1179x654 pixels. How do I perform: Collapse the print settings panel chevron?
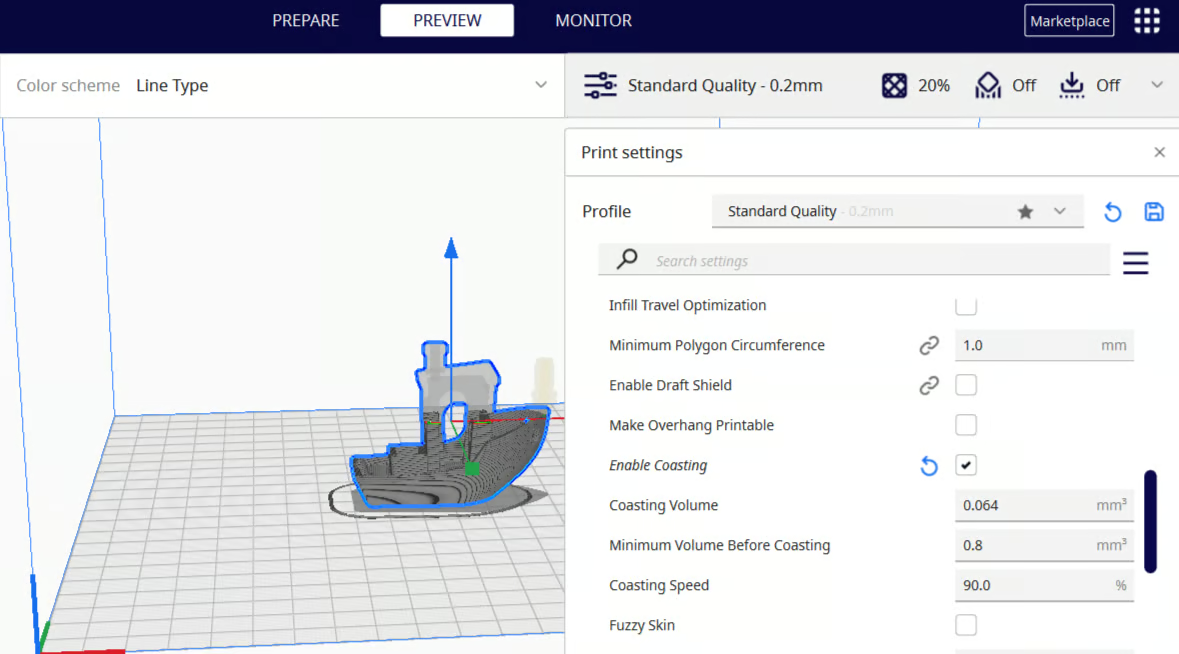click(x=1156, y=85)
